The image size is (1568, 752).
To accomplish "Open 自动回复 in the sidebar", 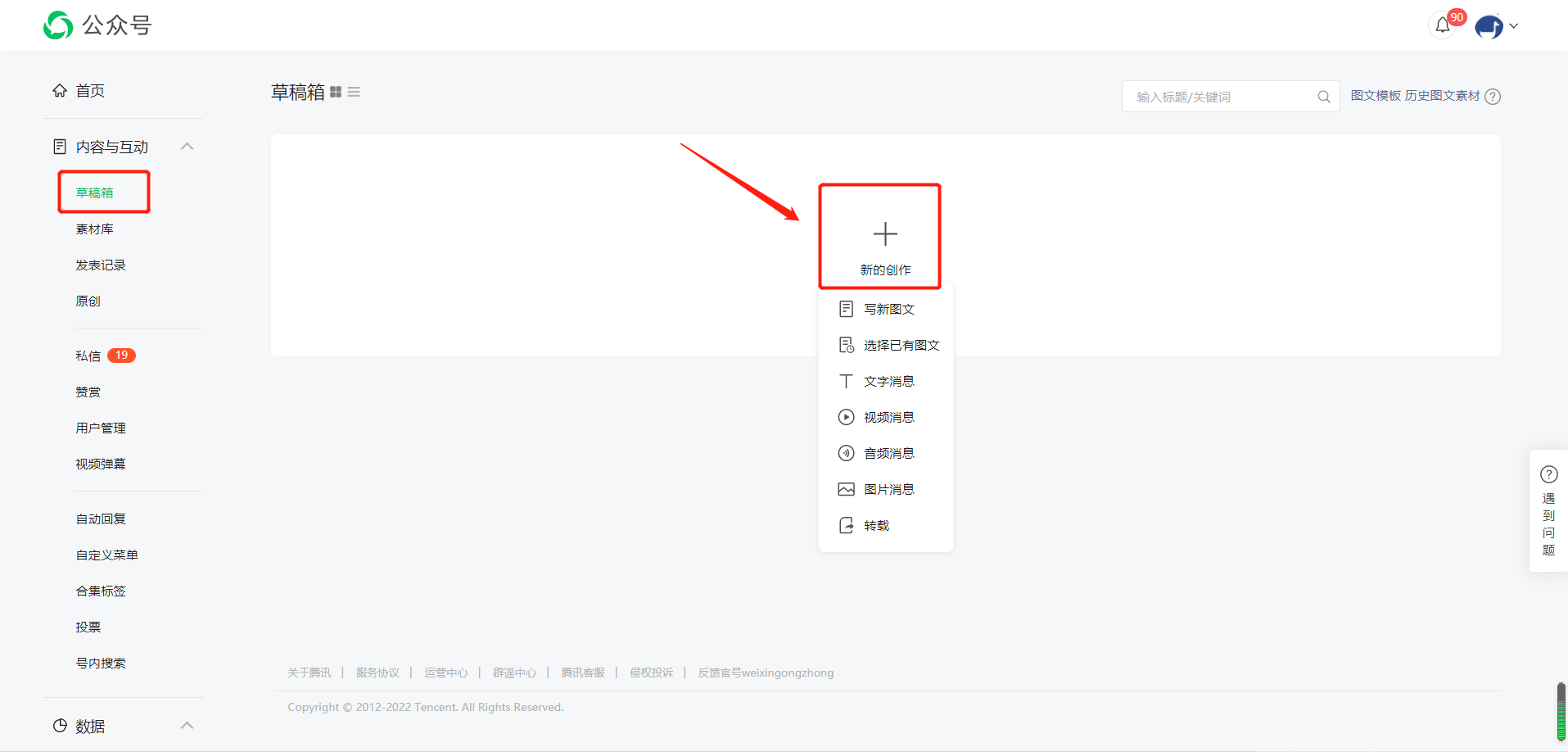I will 101,519.
